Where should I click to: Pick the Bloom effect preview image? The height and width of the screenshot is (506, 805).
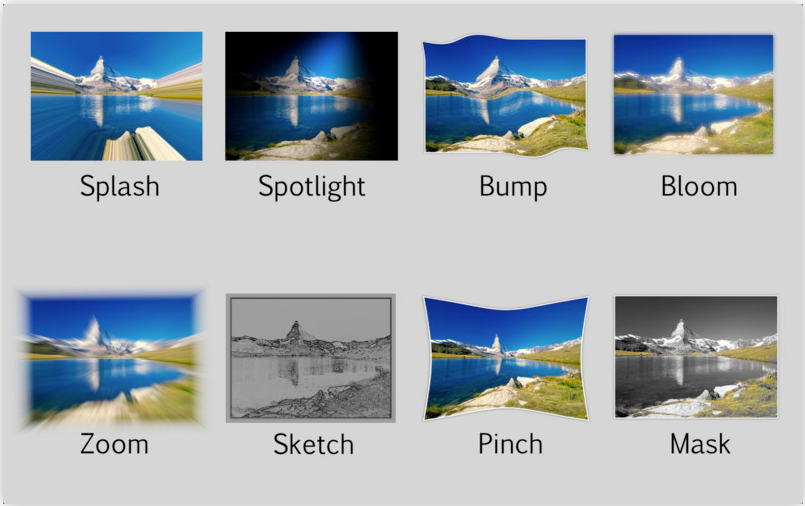click(x=694, y=94)
